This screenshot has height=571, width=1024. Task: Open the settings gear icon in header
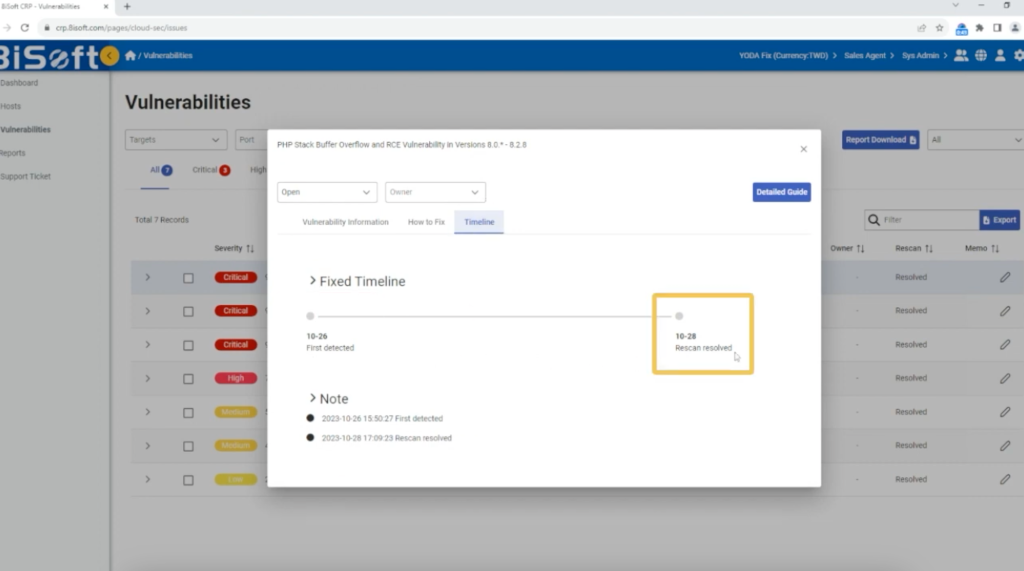[1019, 56]
